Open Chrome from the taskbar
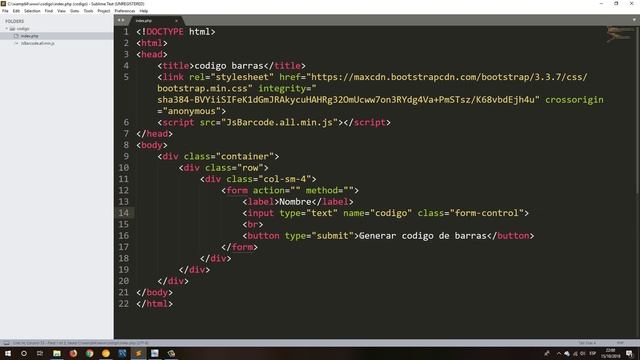Viewport: 640px width, 360px height. pos(89,353)
